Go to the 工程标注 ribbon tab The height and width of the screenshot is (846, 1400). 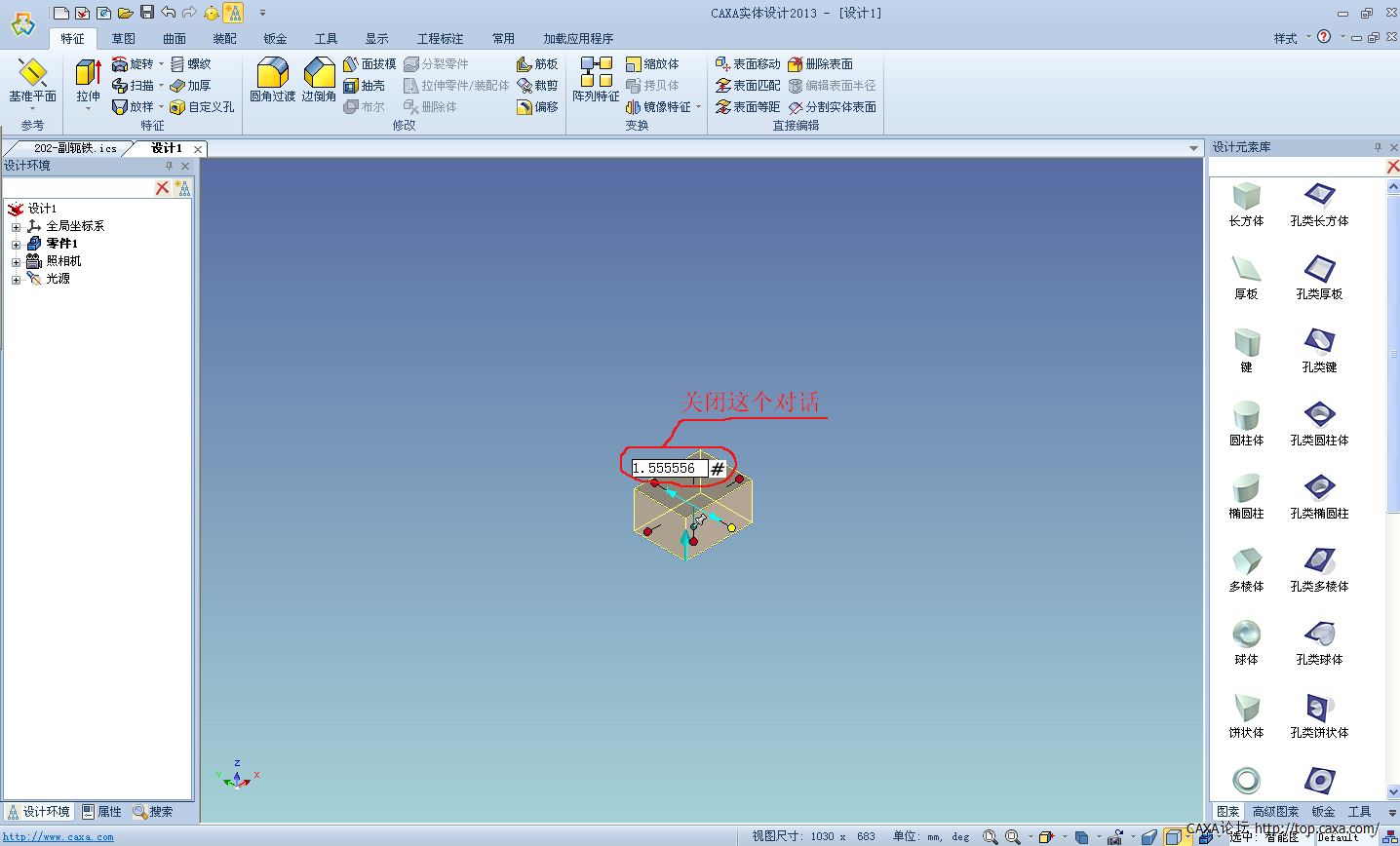tap(441, 39)
